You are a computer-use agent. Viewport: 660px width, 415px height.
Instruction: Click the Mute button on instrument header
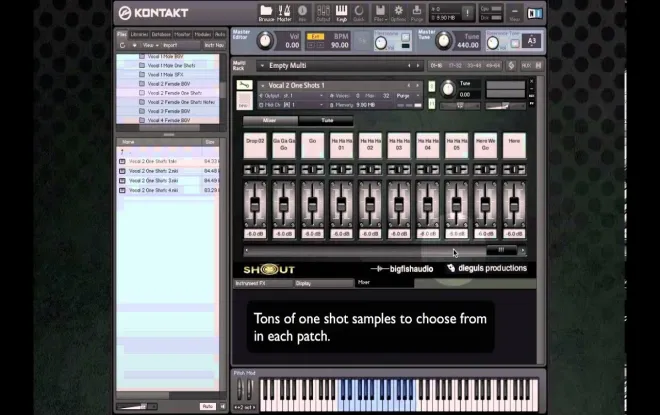(x=431, y=103)
